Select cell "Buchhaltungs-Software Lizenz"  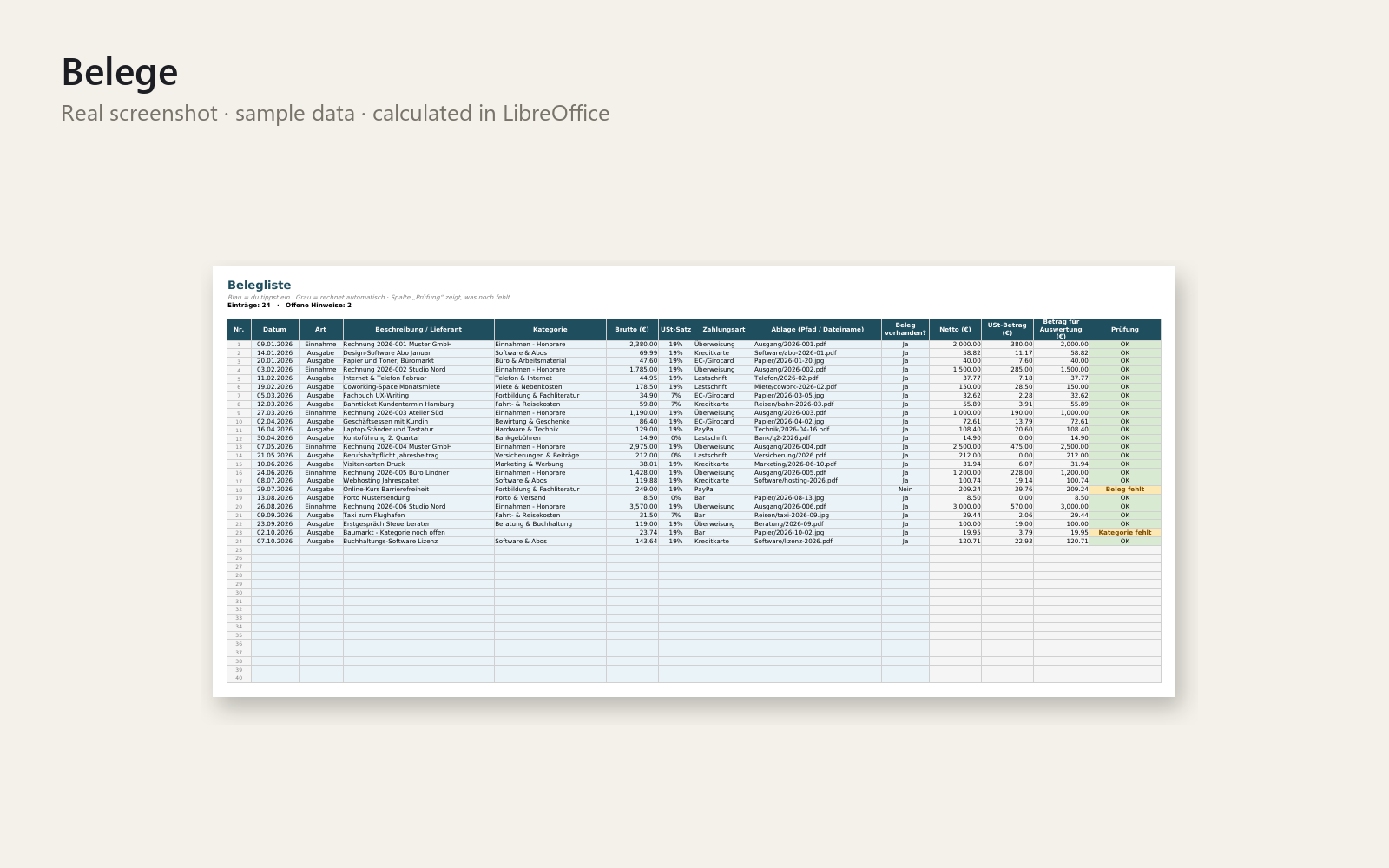(418, 542)
